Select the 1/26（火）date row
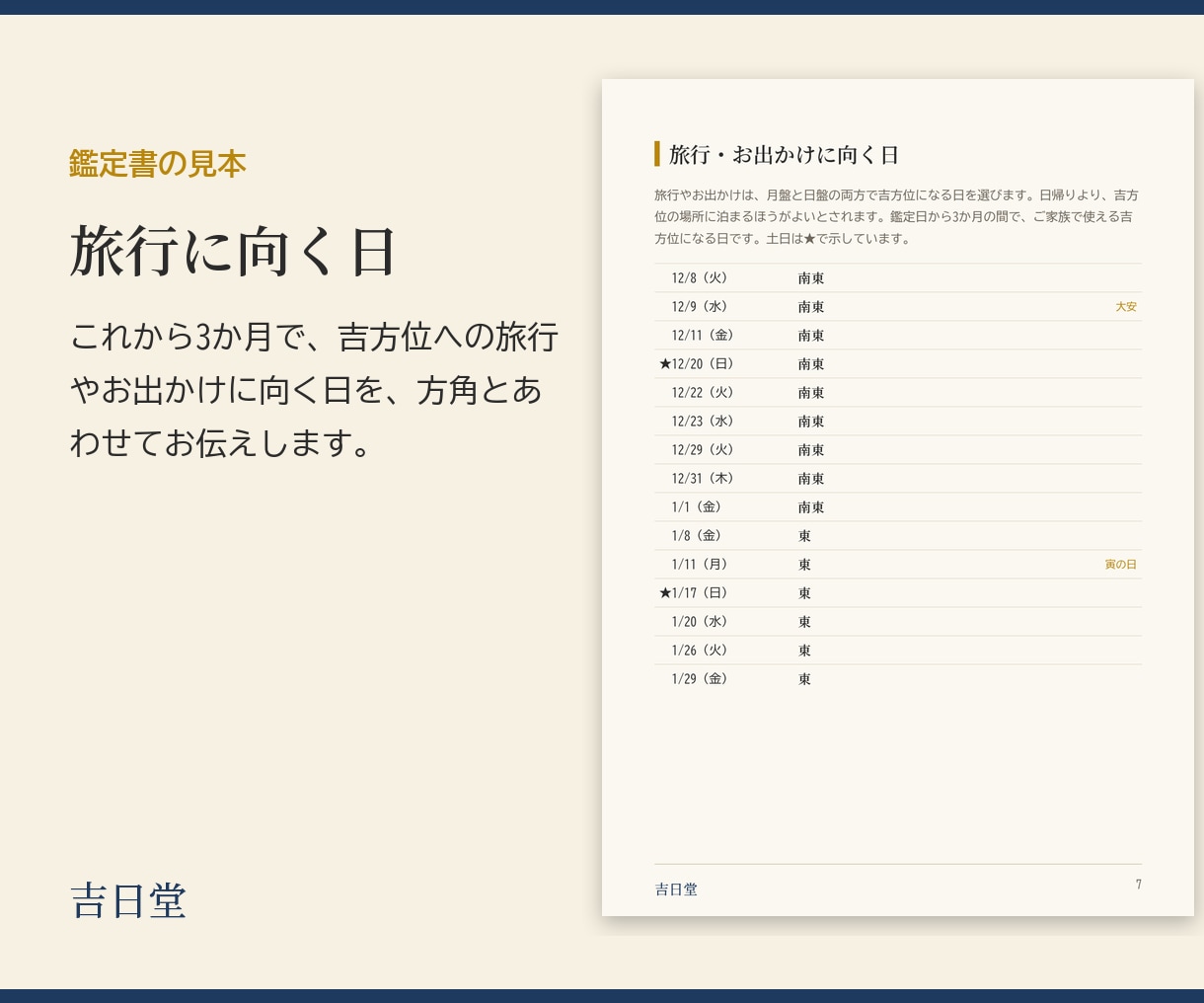This screenshot has height=1003, width=1204. pyautogui.click(x=898, y=651)
